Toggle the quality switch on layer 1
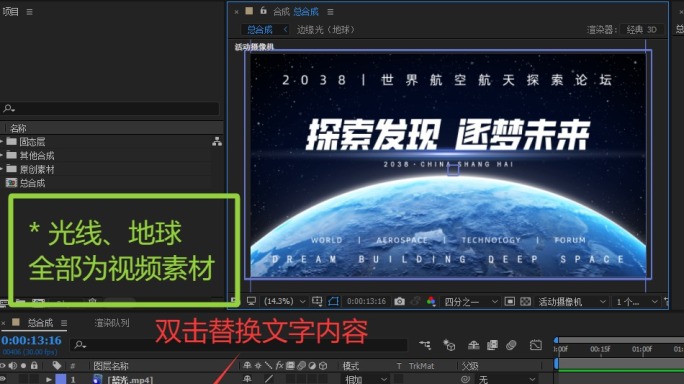This screenshot has width=684, height=384. coord(269,379)
